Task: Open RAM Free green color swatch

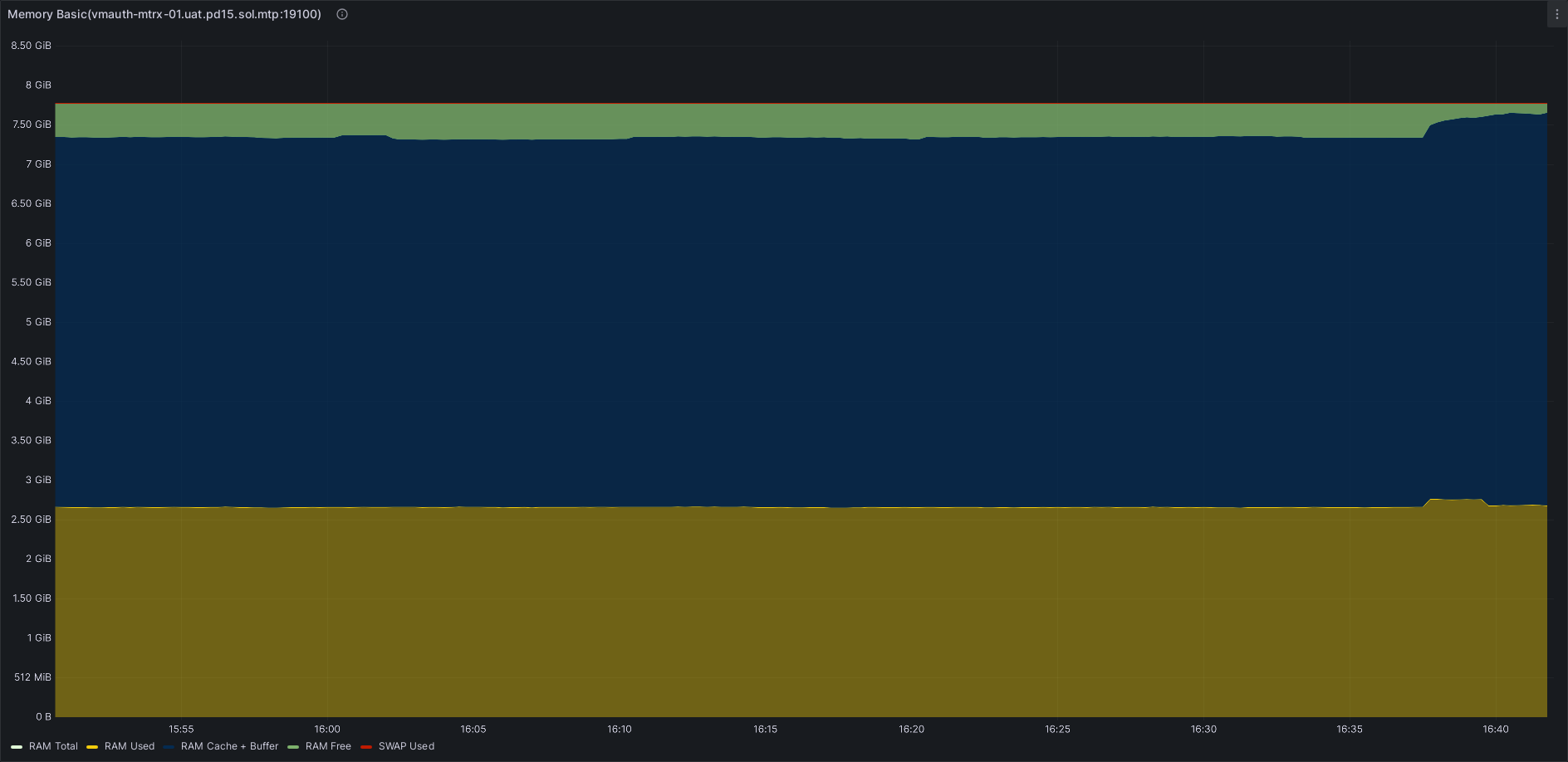Action: 293,747
